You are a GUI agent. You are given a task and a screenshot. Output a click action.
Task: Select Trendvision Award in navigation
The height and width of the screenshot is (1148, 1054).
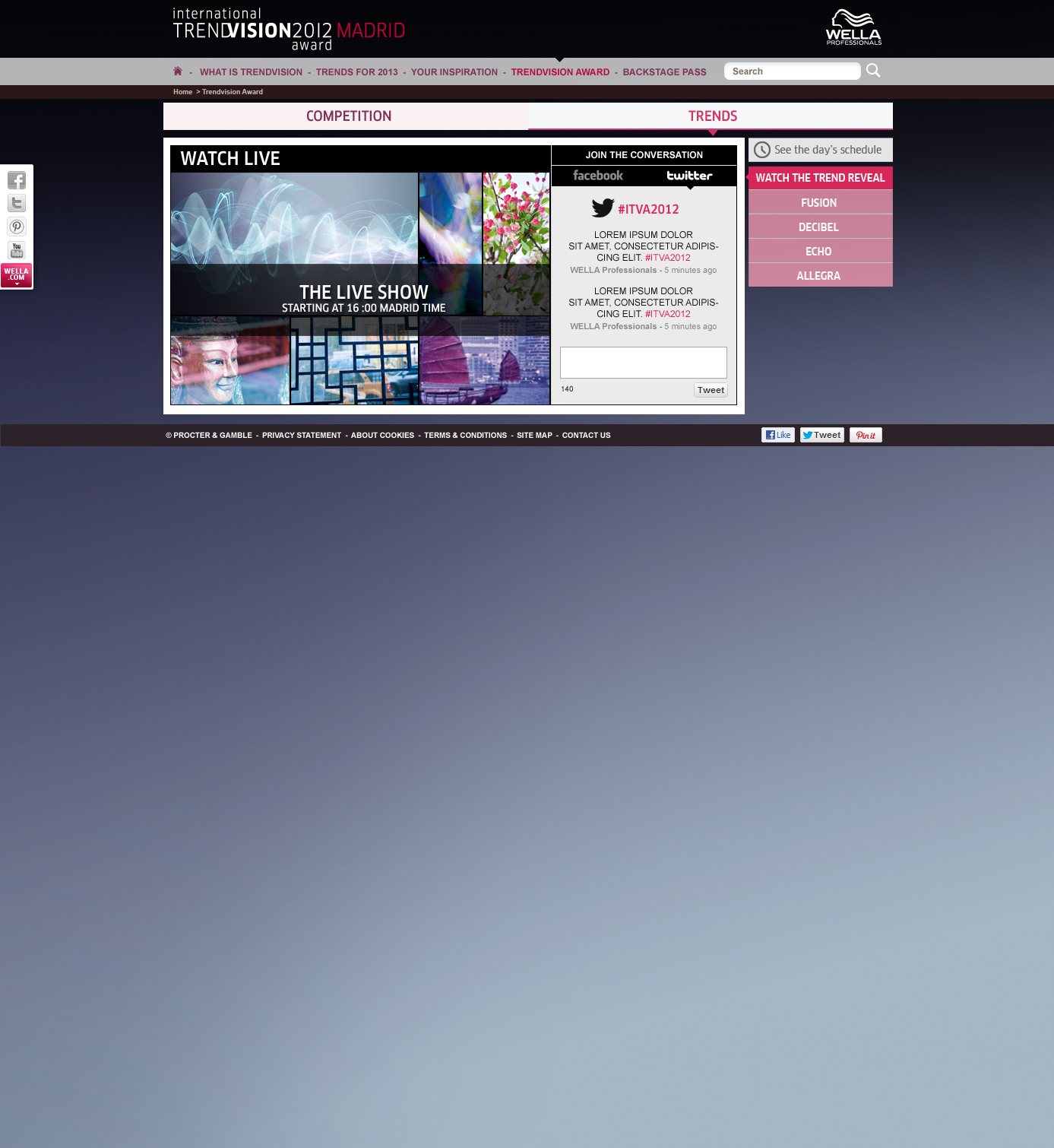560,72
